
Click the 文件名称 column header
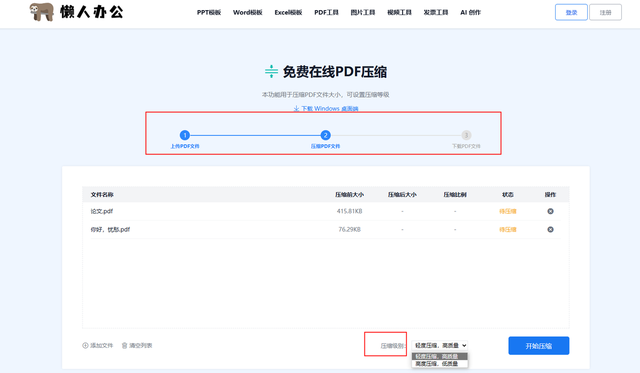pos(102,194)
